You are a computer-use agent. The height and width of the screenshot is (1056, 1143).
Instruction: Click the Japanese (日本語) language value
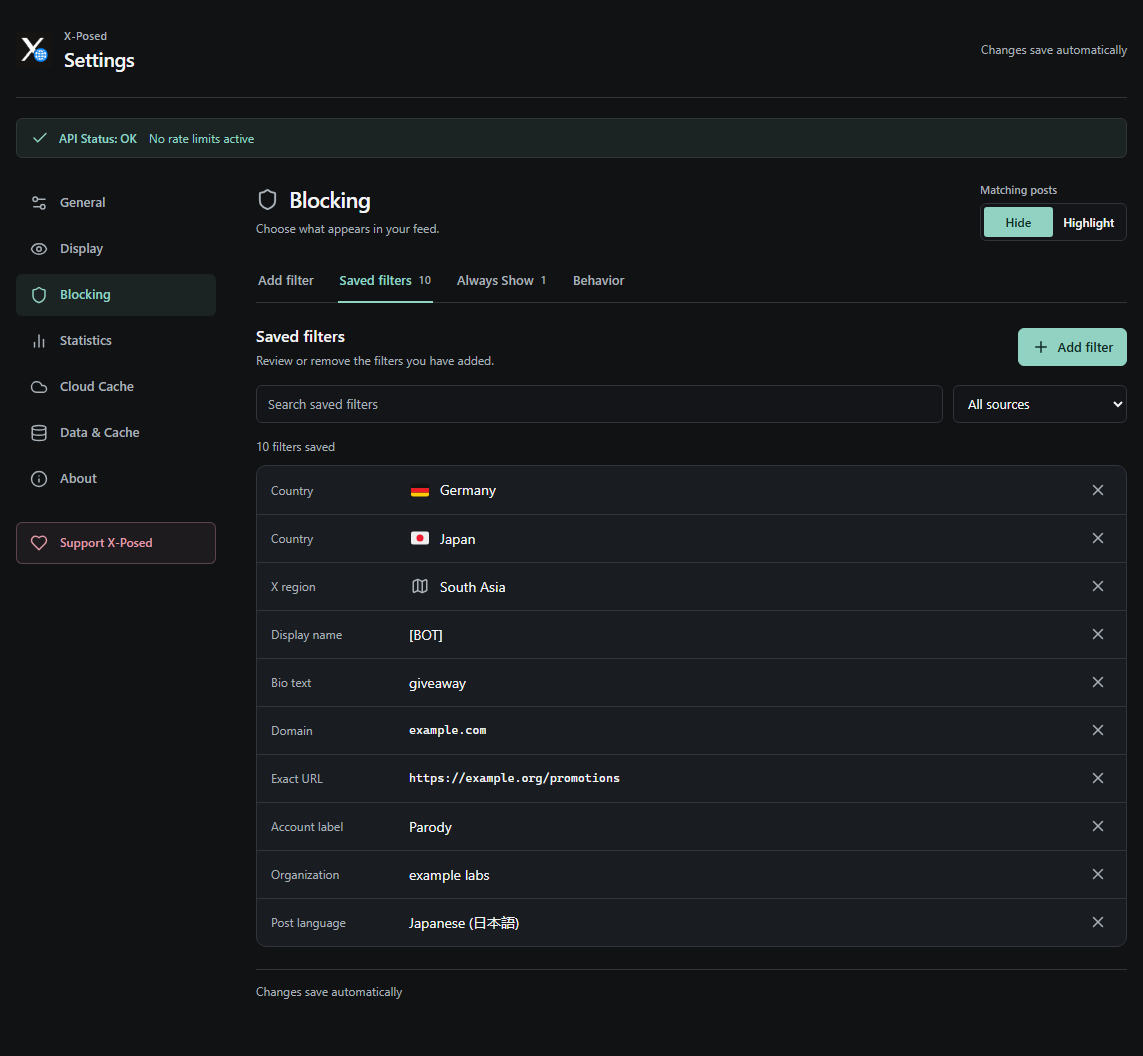[x=464, y=923]
